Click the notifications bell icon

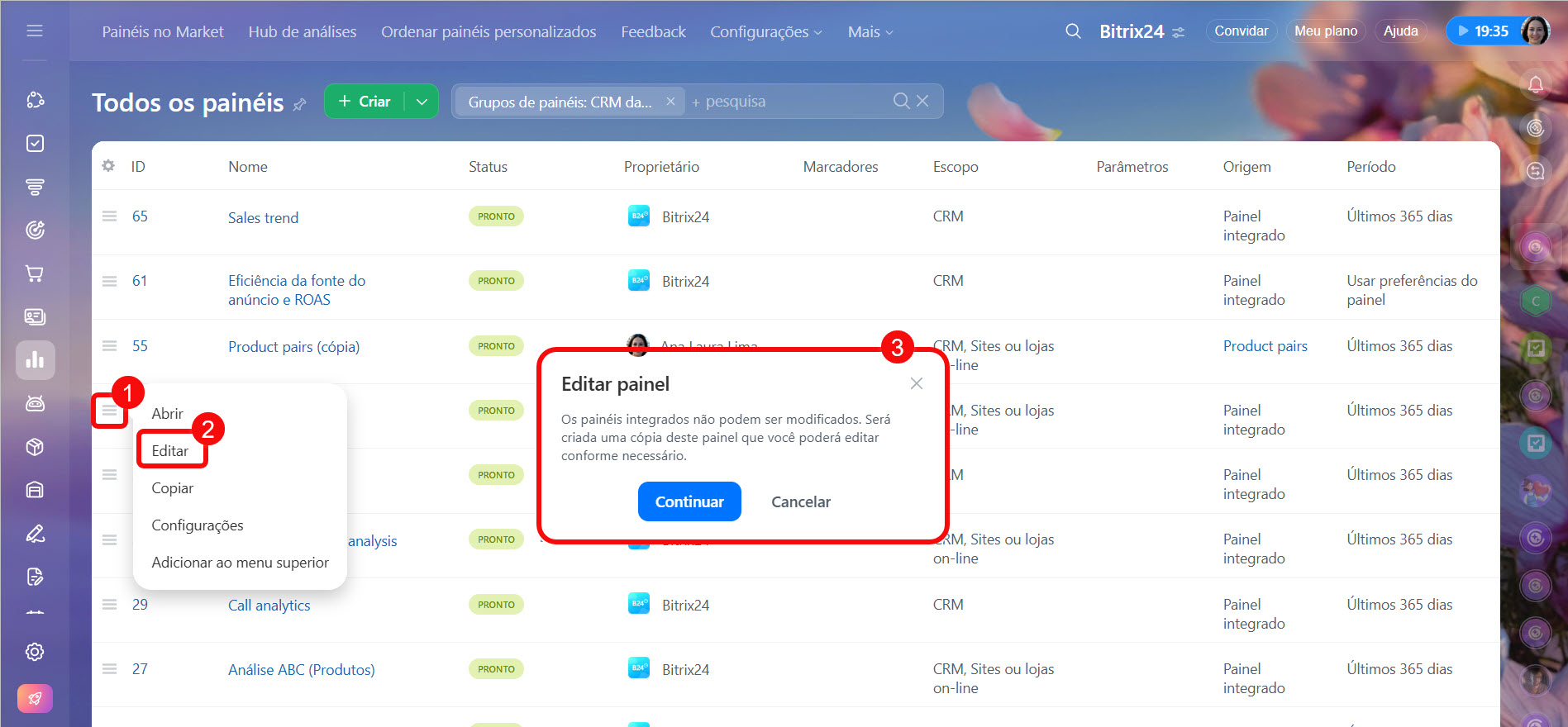[x=1535, y=85]
